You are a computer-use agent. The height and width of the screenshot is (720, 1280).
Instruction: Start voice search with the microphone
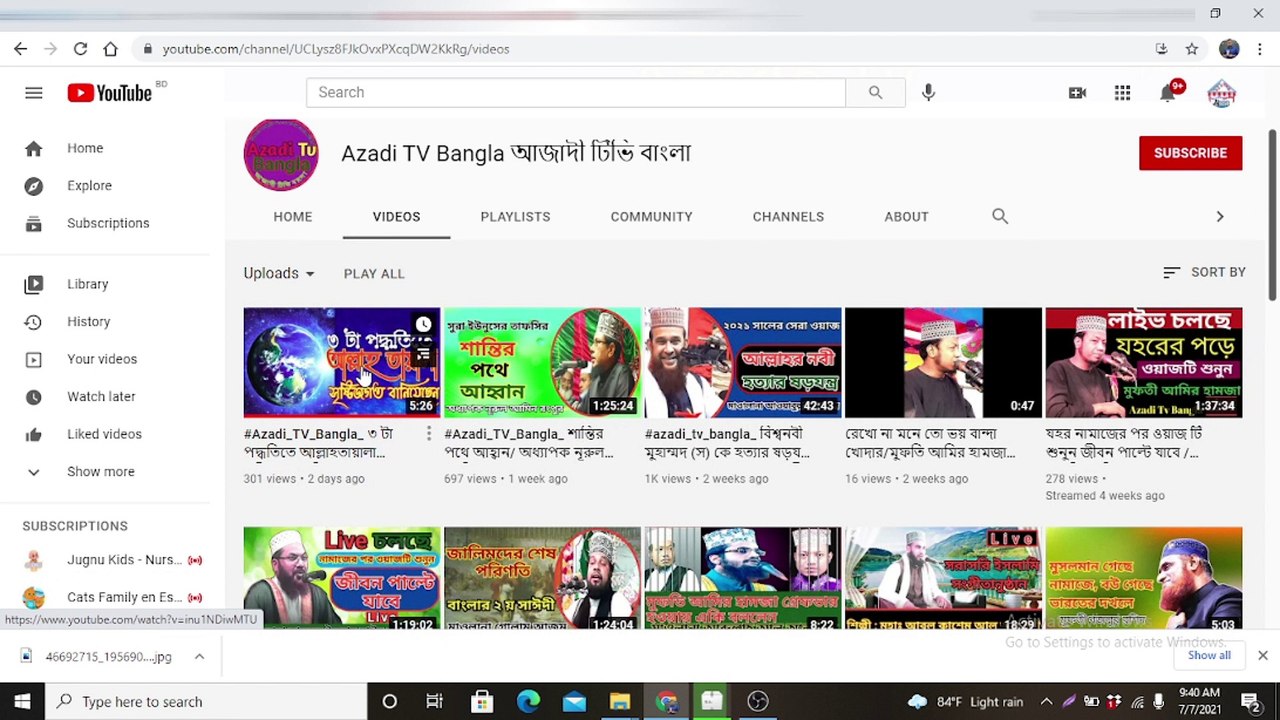pos(928,92)
